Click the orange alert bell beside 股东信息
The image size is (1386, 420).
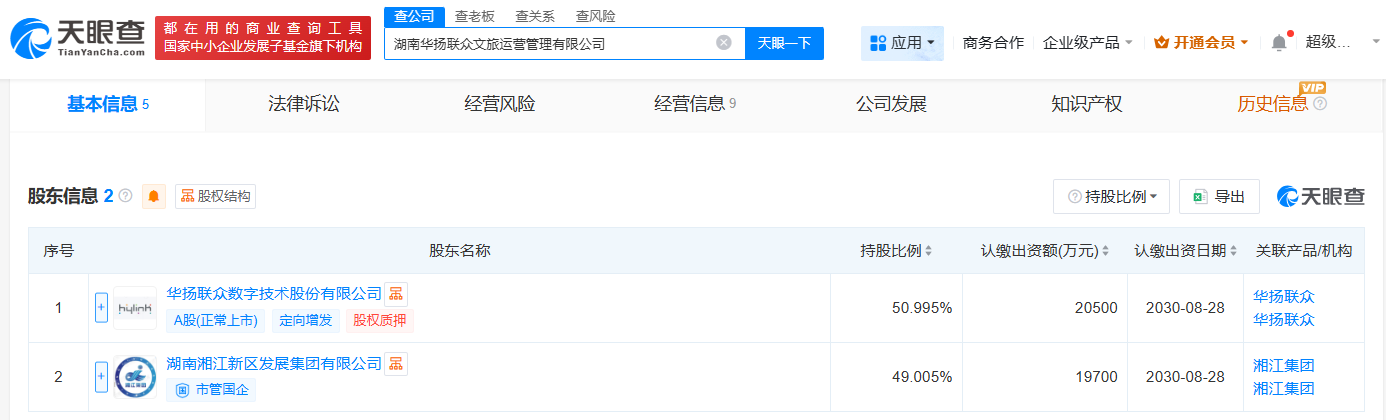pos(154,196)
